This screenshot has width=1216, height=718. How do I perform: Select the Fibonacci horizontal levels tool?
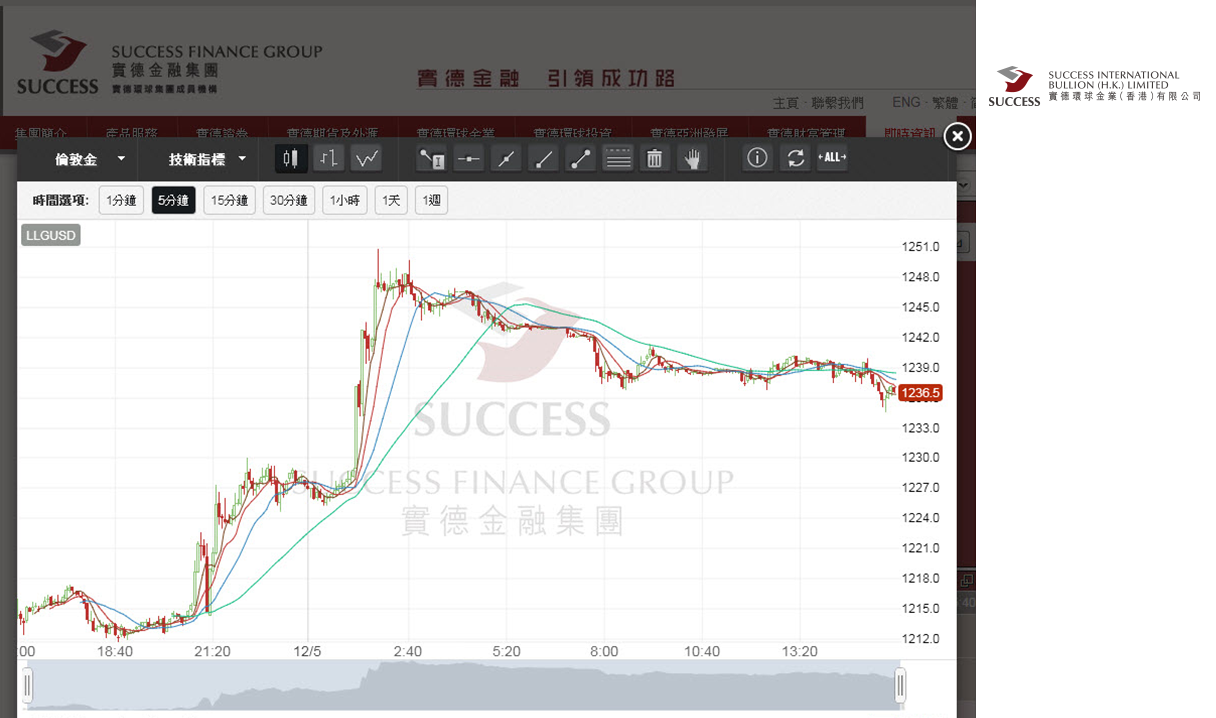tap(618, 158)
